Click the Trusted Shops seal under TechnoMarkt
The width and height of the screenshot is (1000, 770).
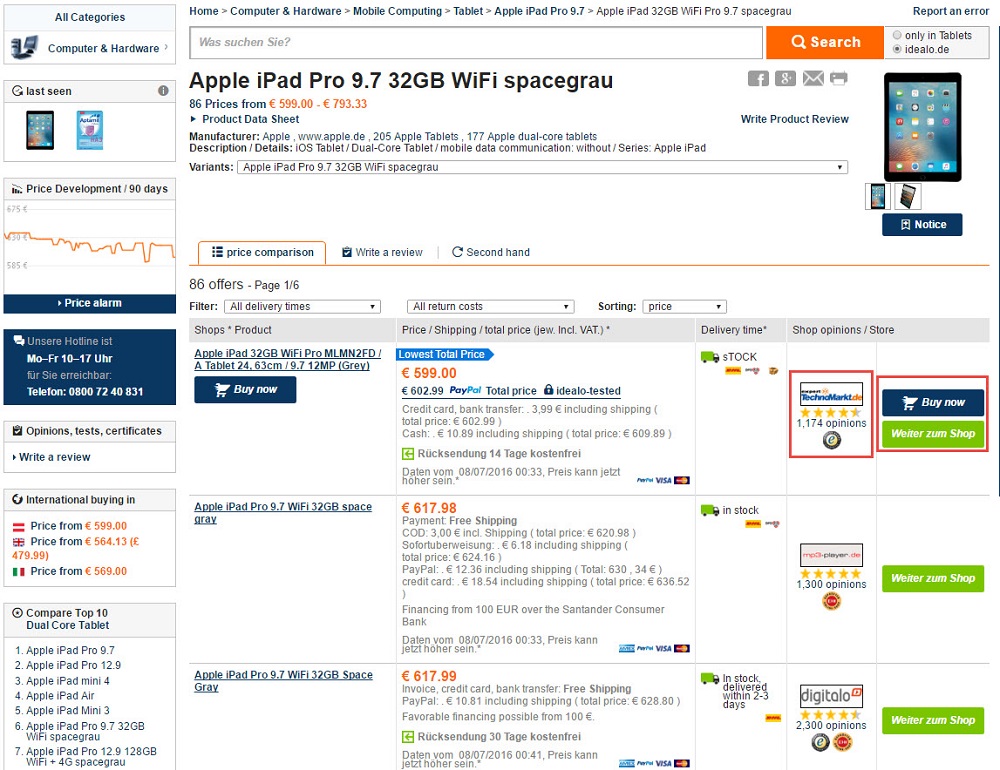[831, 440]
